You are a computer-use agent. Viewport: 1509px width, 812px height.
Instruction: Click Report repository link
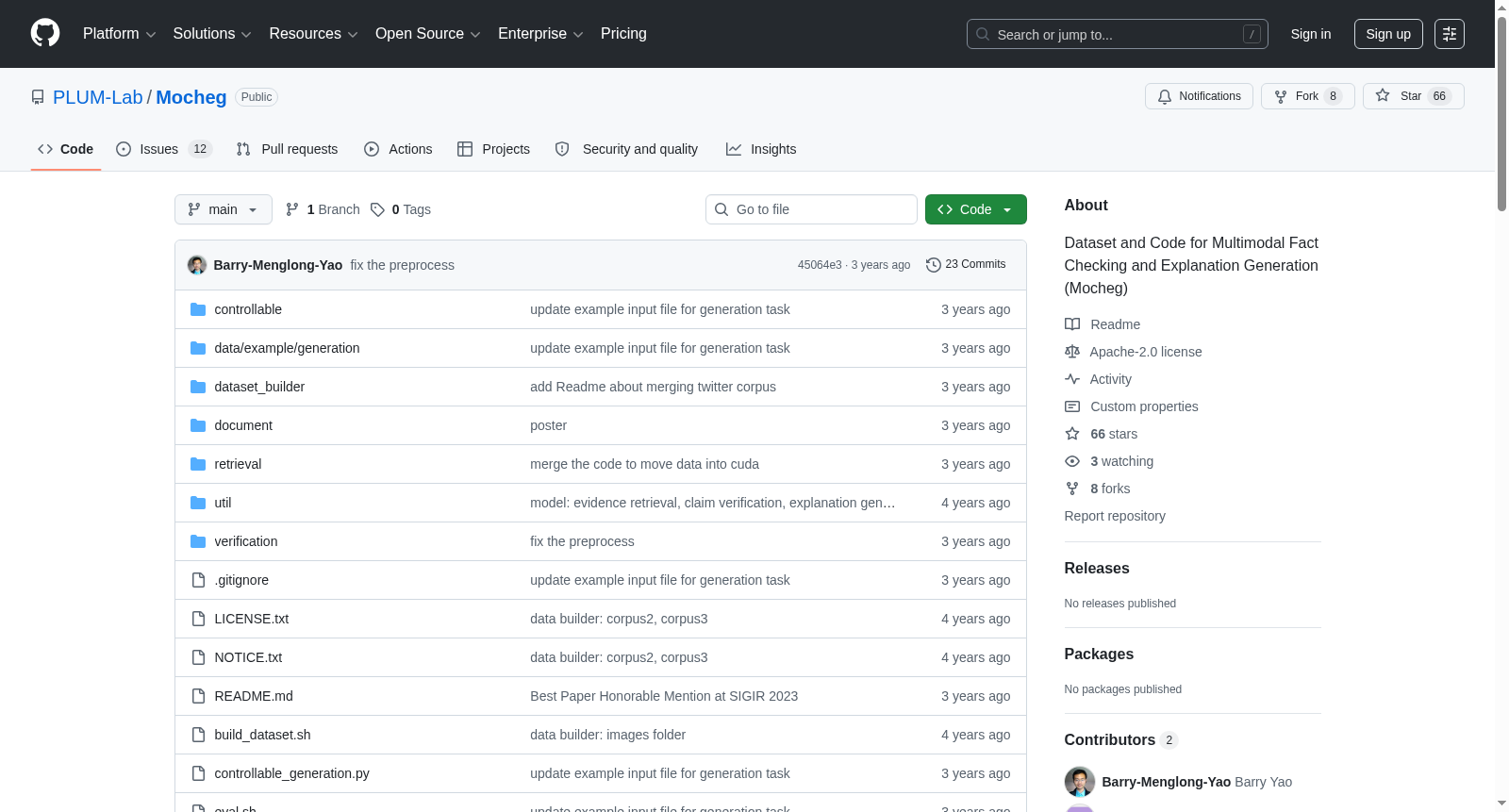click(x=1115, y=516)
